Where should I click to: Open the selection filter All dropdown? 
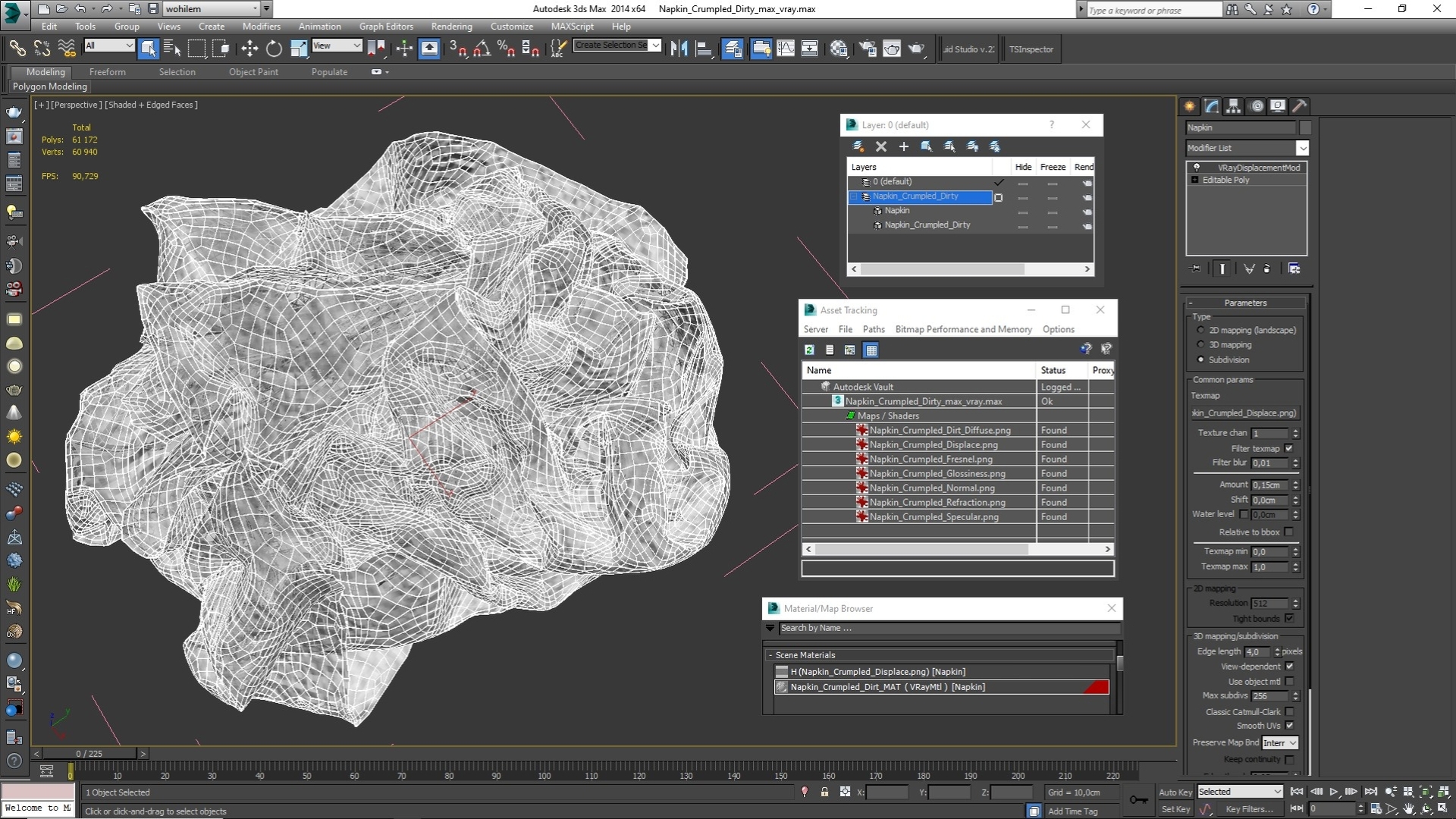point(109,45)
